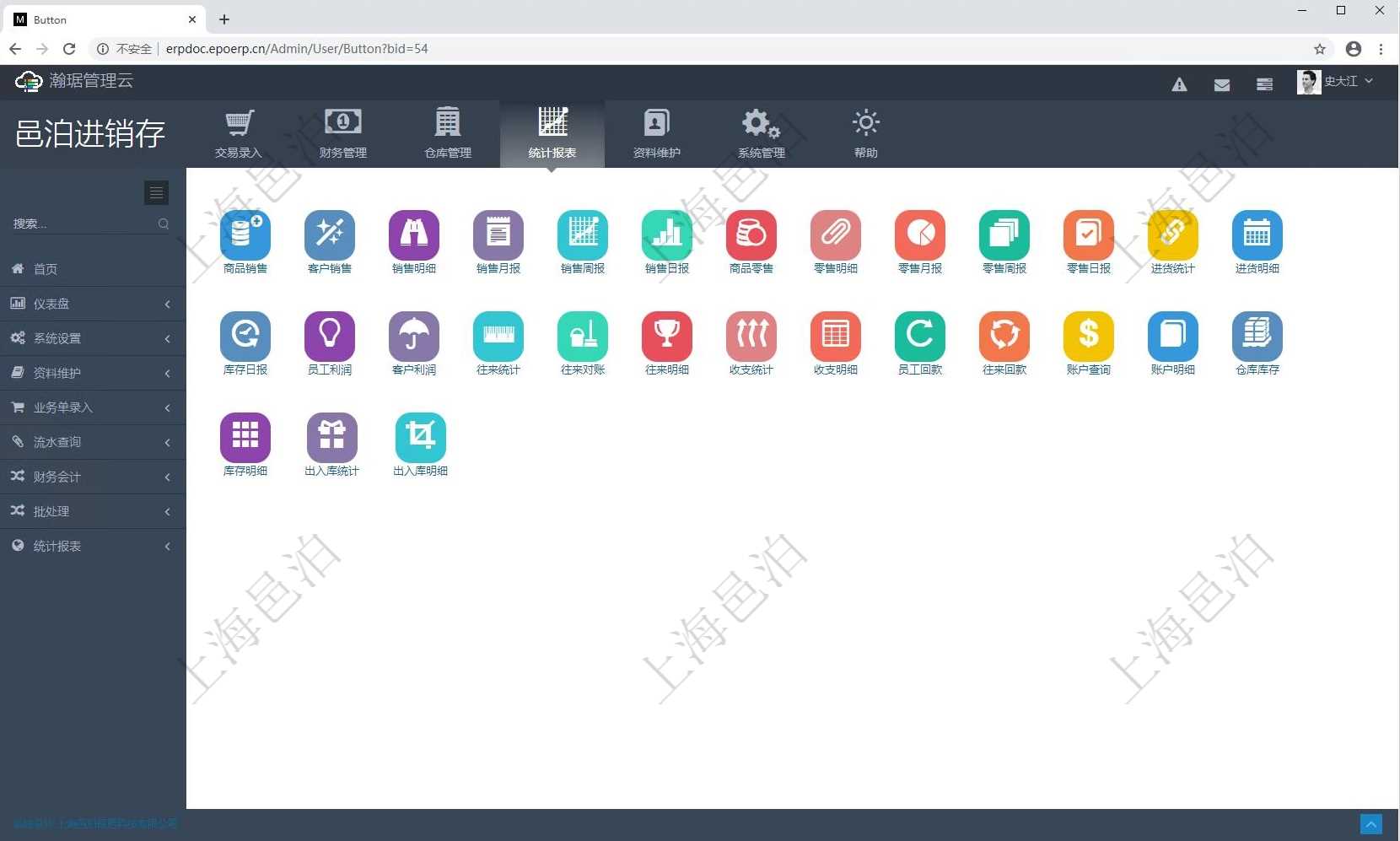Open the 商品销售 report icon
This screenshot has width=1400, height=841.
coord(245,235)
